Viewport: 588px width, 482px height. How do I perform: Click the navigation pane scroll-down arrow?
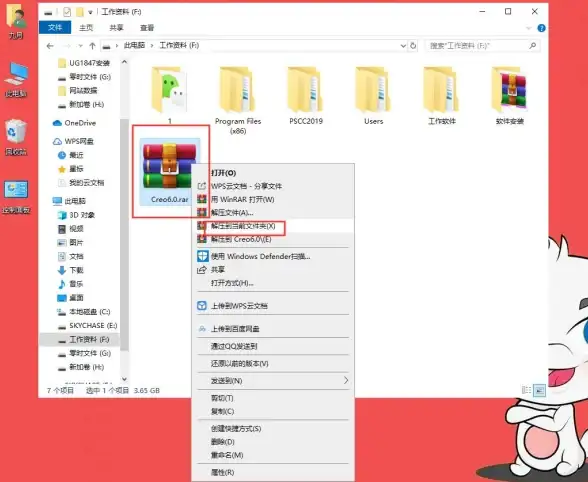[x=124, y=380]
